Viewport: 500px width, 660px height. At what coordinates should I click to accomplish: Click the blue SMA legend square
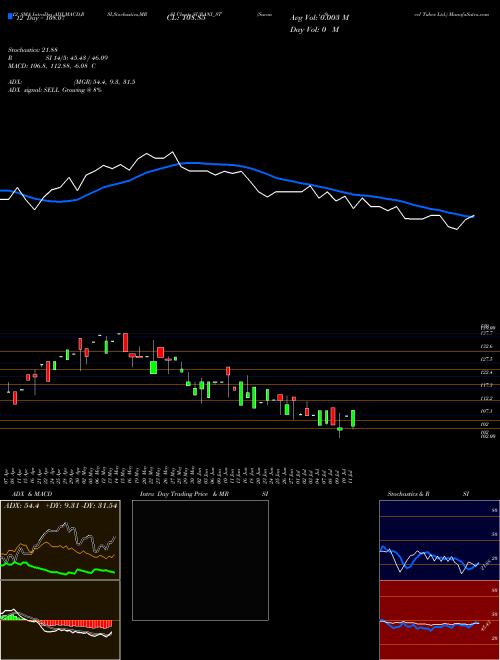coord(10,16)
